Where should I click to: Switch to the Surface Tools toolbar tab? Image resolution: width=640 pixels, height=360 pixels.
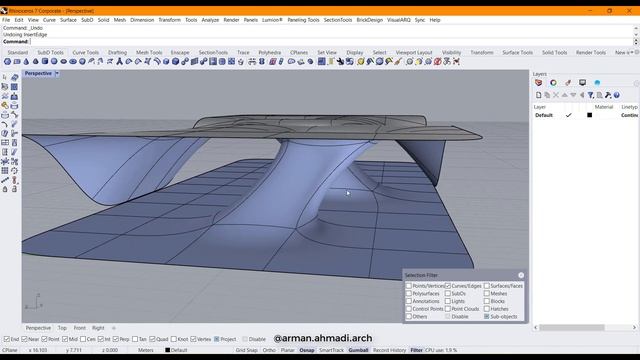[517, 53]
